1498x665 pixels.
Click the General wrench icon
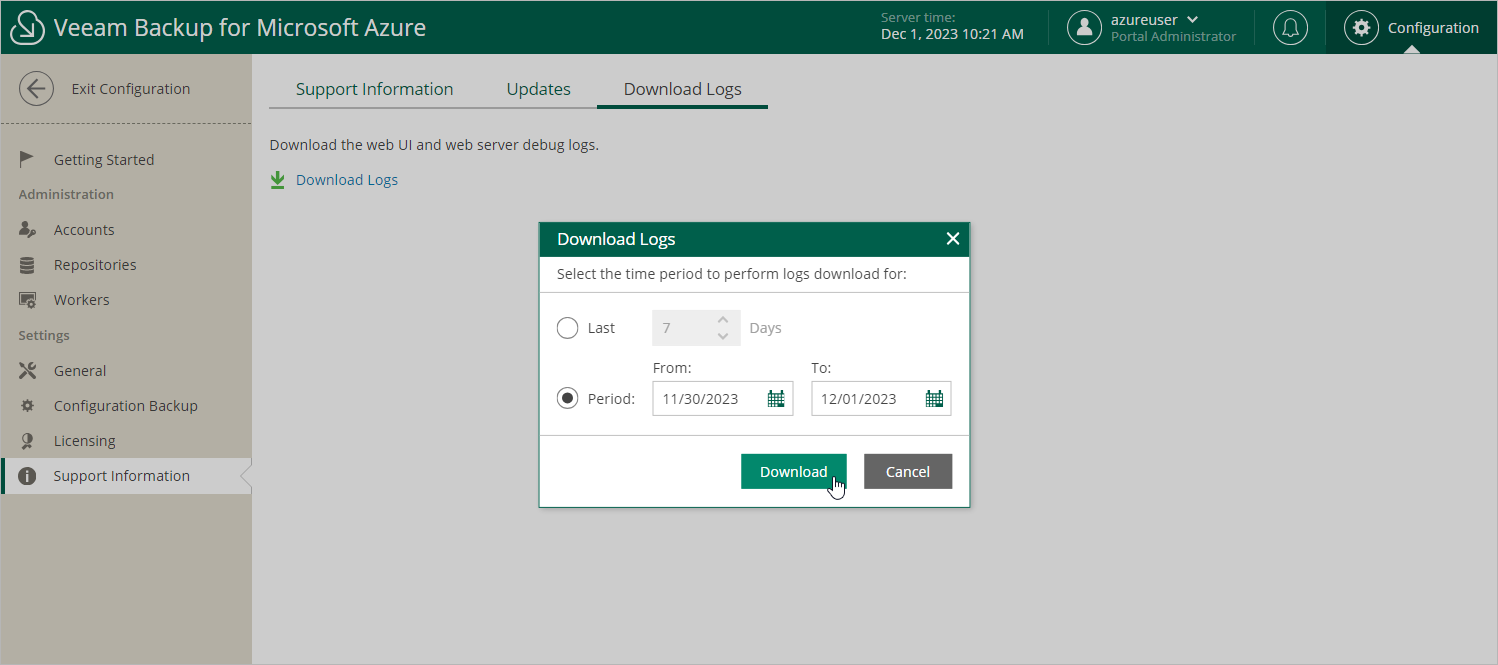[28, 371]
